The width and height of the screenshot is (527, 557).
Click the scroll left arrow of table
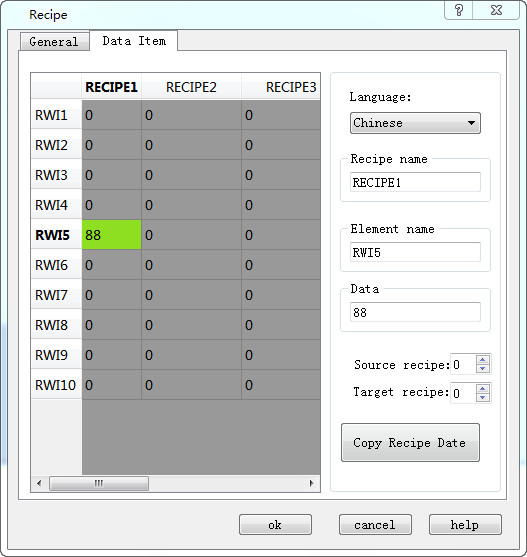click(39, 483)
